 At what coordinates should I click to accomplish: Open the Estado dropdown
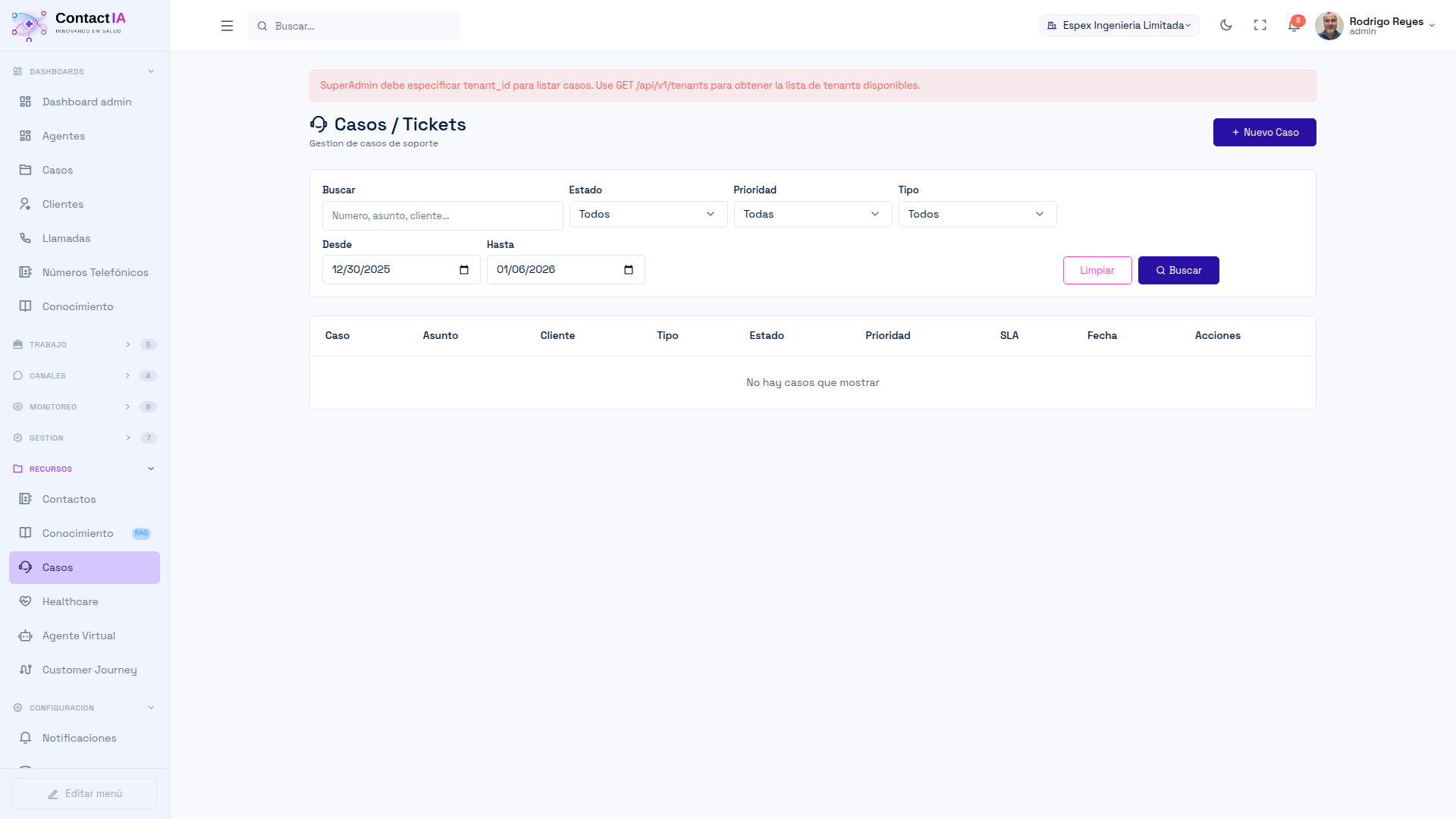click(x=648, y=215)
